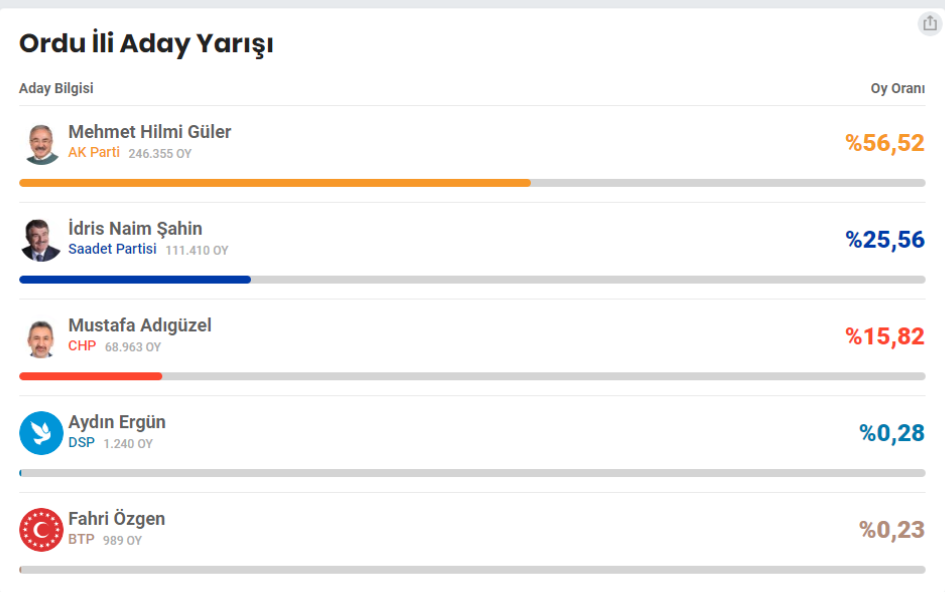This screenshot has width=945, height=592.
Task: Click the BTP red crescent logo
Action: pyautogui.click(x=41, y=530)
